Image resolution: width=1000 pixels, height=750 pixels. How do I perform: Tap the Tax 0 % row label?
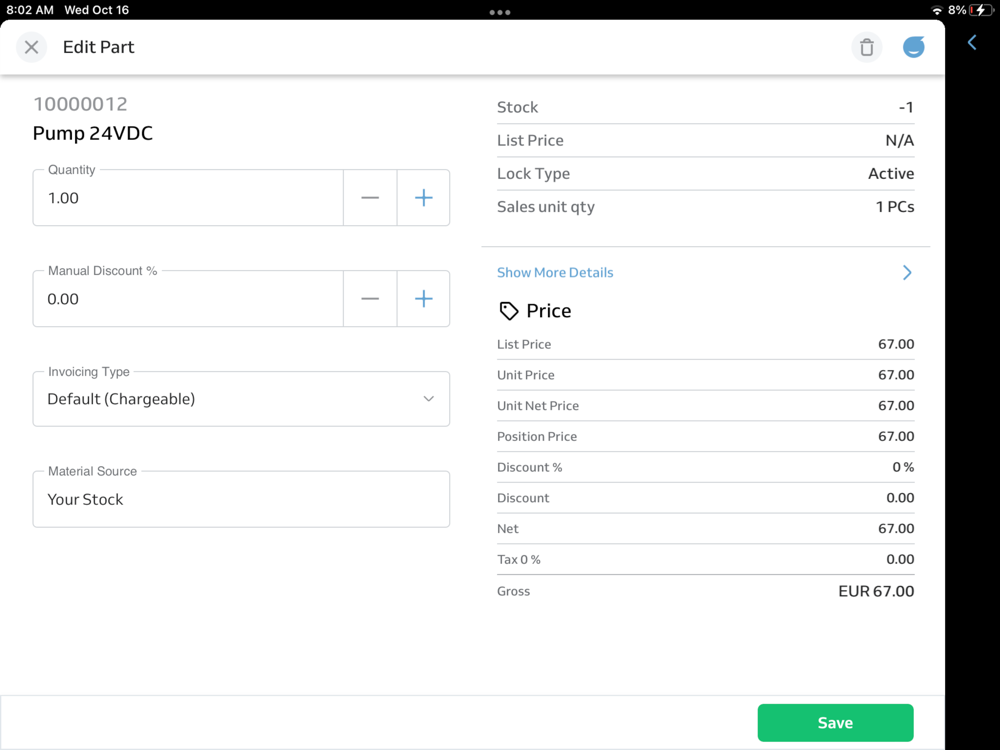point(518,559)
